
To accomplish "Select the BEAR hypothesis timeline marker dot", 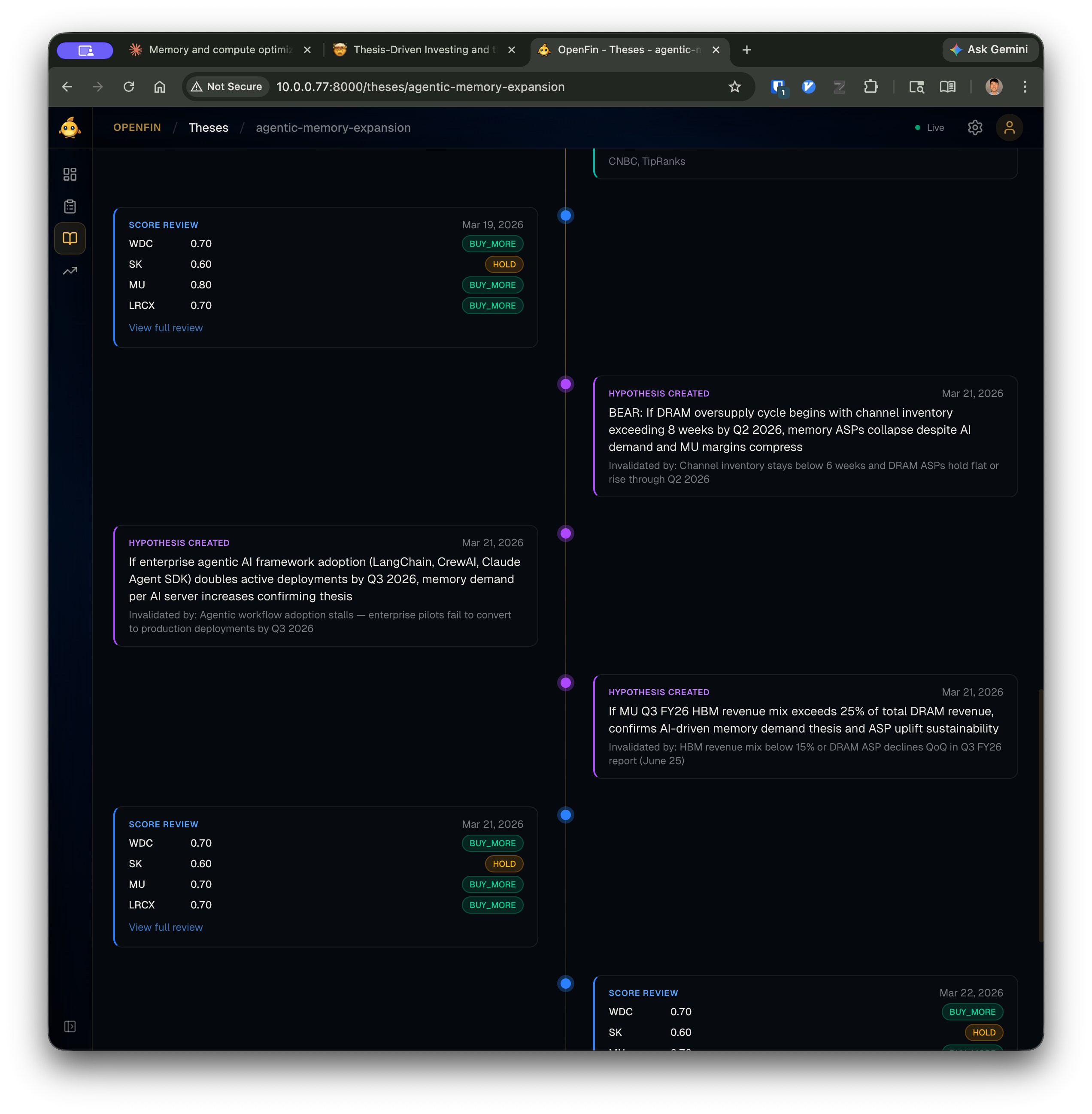I will (x=565, y=385).
